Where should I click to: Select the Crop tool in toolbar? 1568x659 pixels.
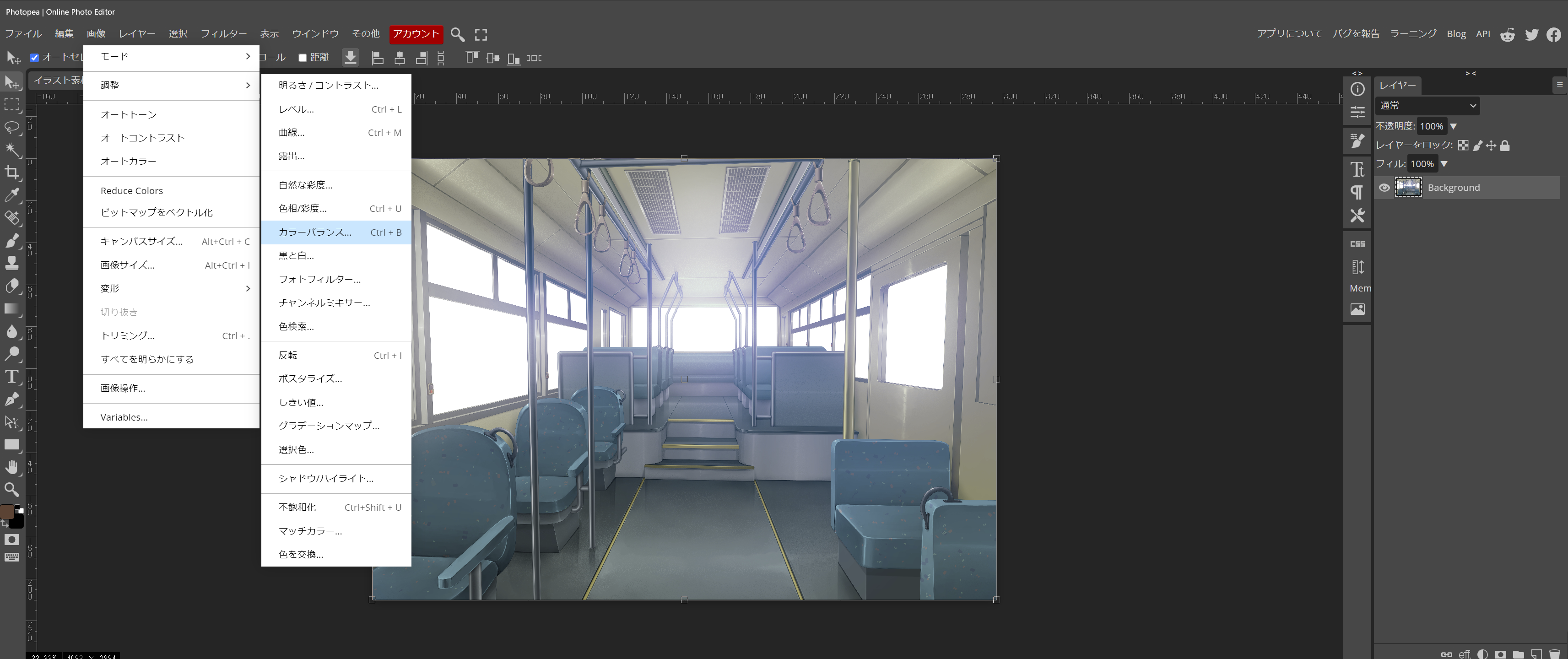tap(11, 173)
